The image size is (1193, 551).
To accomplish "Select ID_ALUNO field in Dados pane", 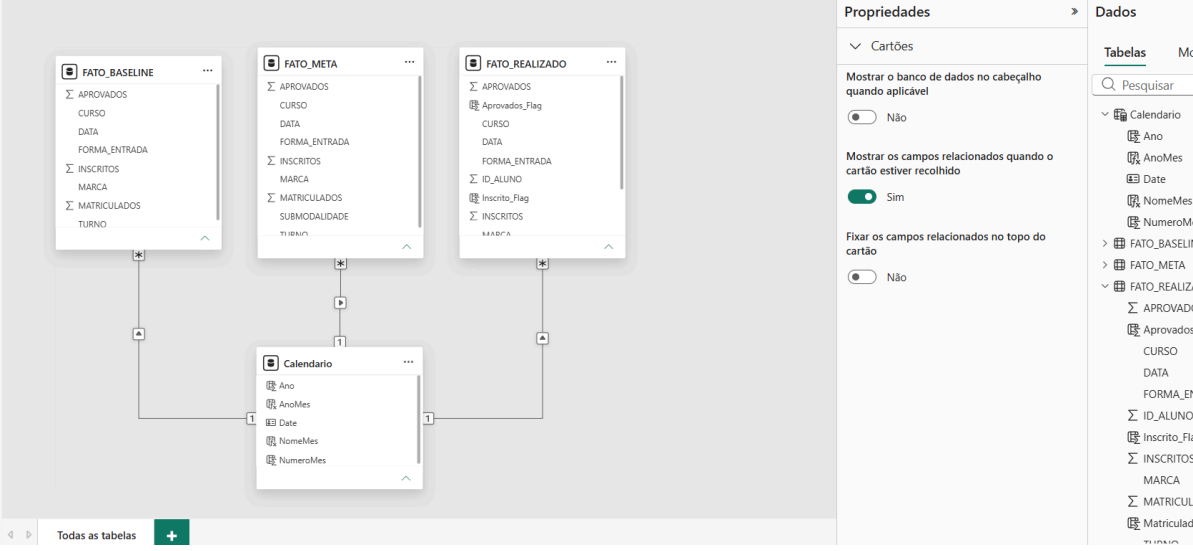I will coord(1167,416).
